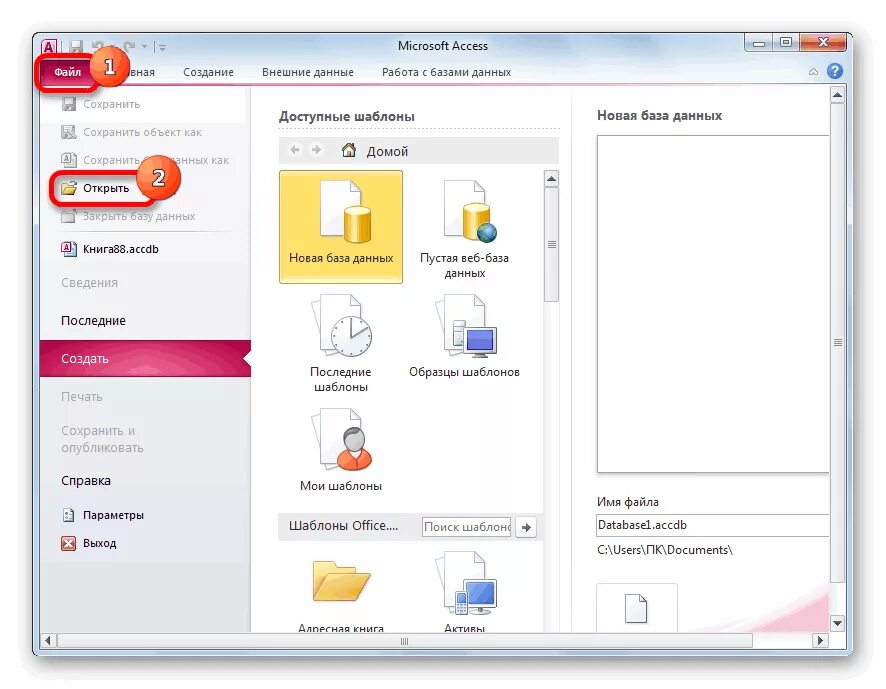Go forward in template navigation
This screenshot has width=886, height=689.
pos(316,150)
